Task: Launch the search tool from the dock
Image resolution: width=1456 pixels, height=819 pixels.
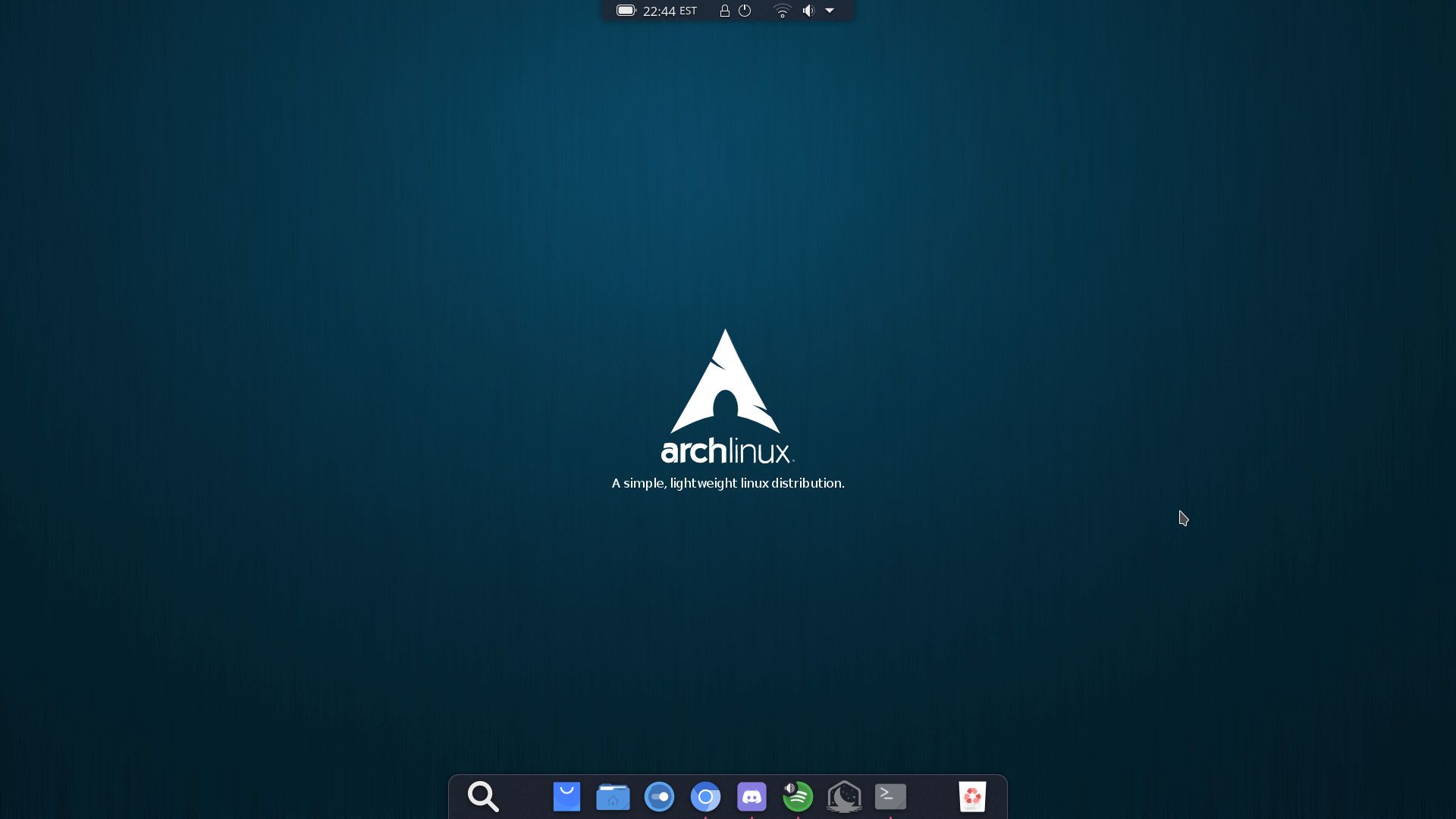Action: 483,797
